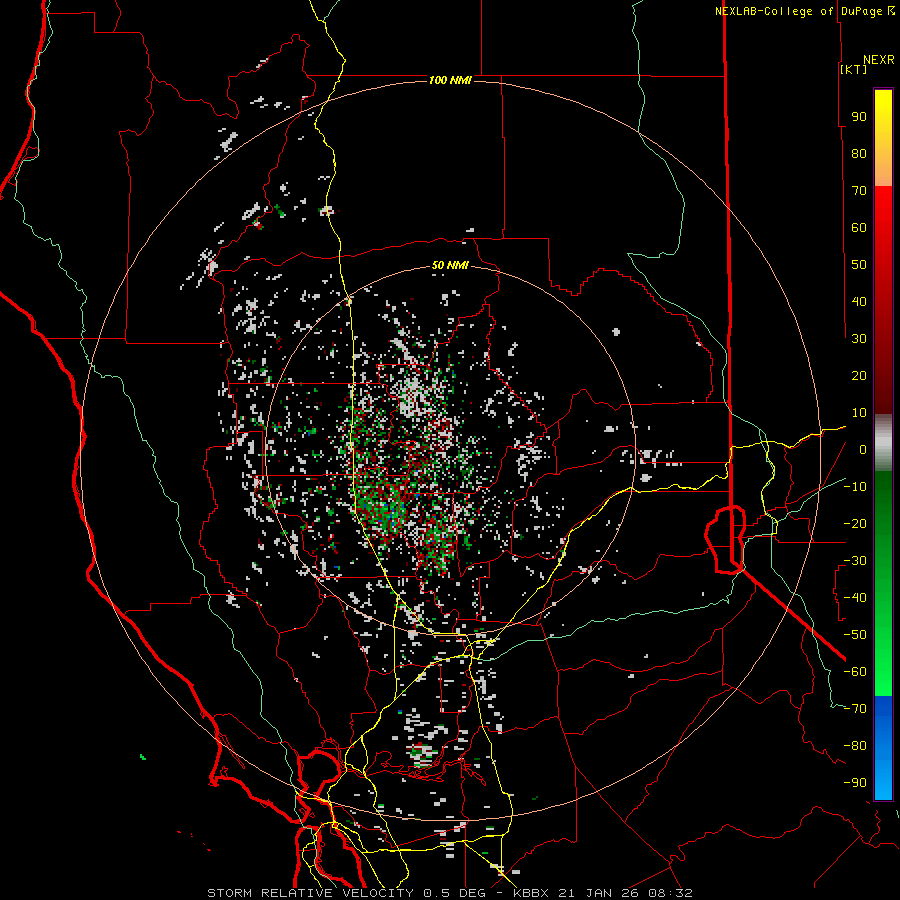Select the 80 value on velocity scale
This screenshot has height=900, width=900.
859,153
